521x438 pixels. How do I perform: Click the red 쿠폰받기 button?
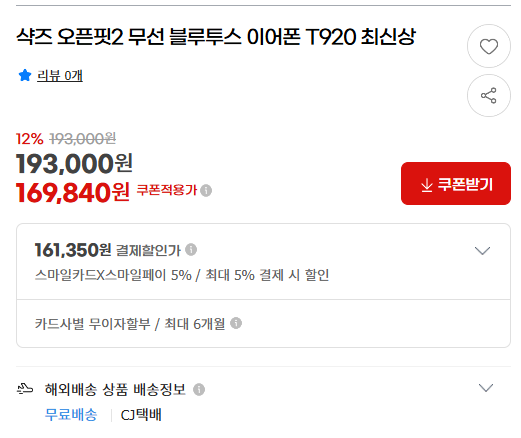[x=456, y=184]
